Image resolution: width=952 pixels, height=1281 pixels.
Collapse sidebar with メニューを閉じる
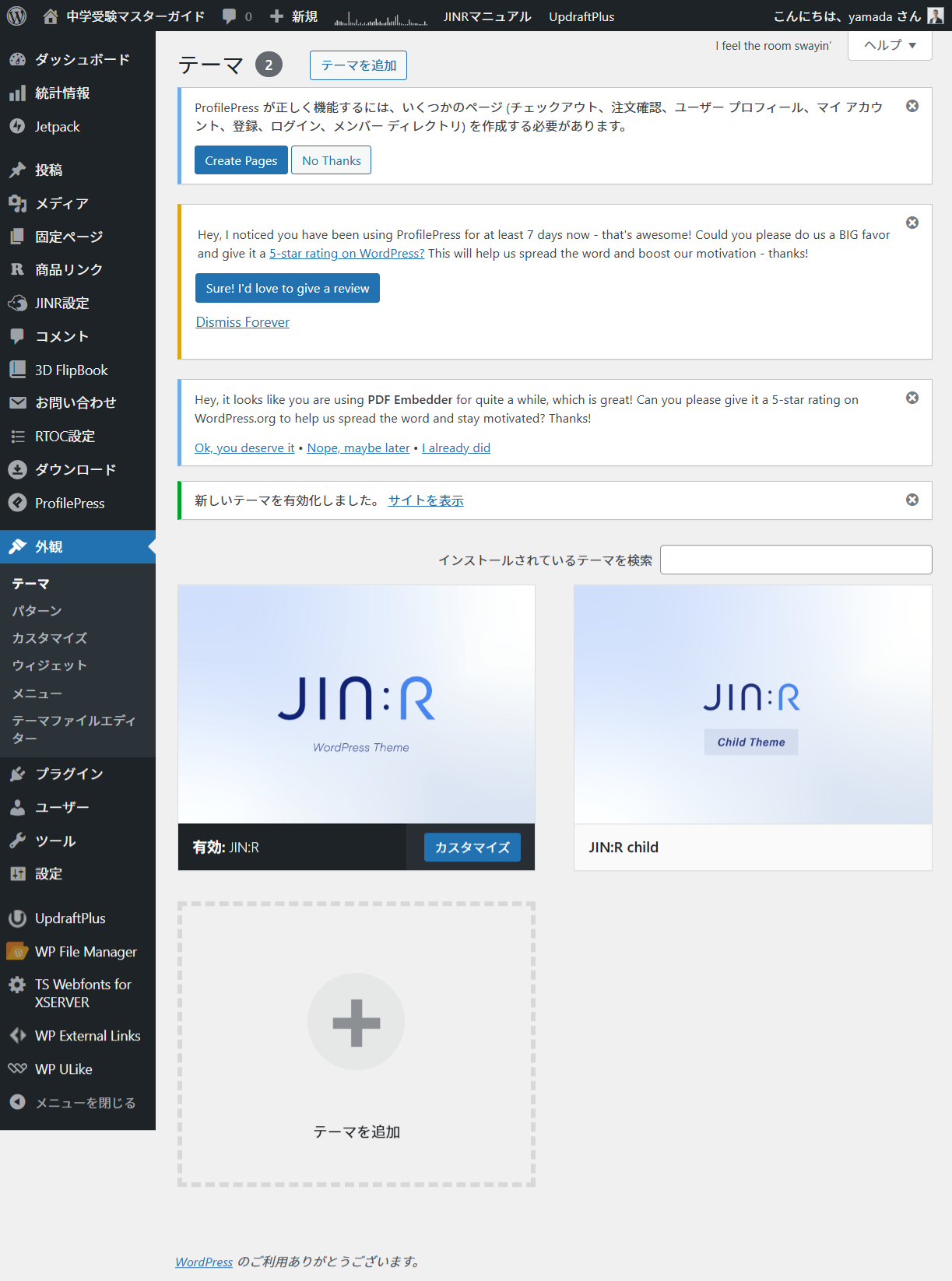click(85, 1103)
